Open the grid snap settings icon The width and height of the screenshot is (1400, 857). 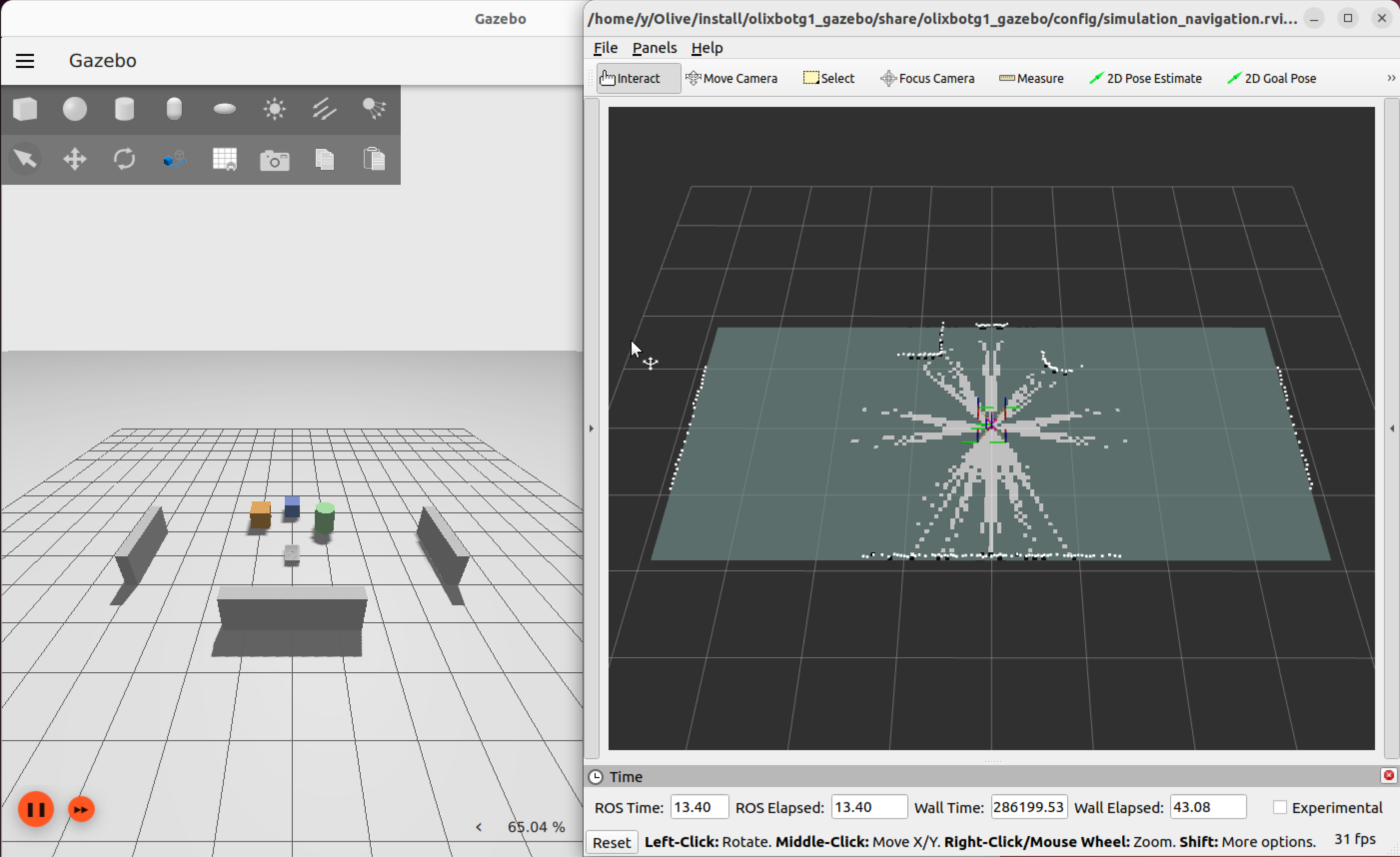click(x=224, y=159)
